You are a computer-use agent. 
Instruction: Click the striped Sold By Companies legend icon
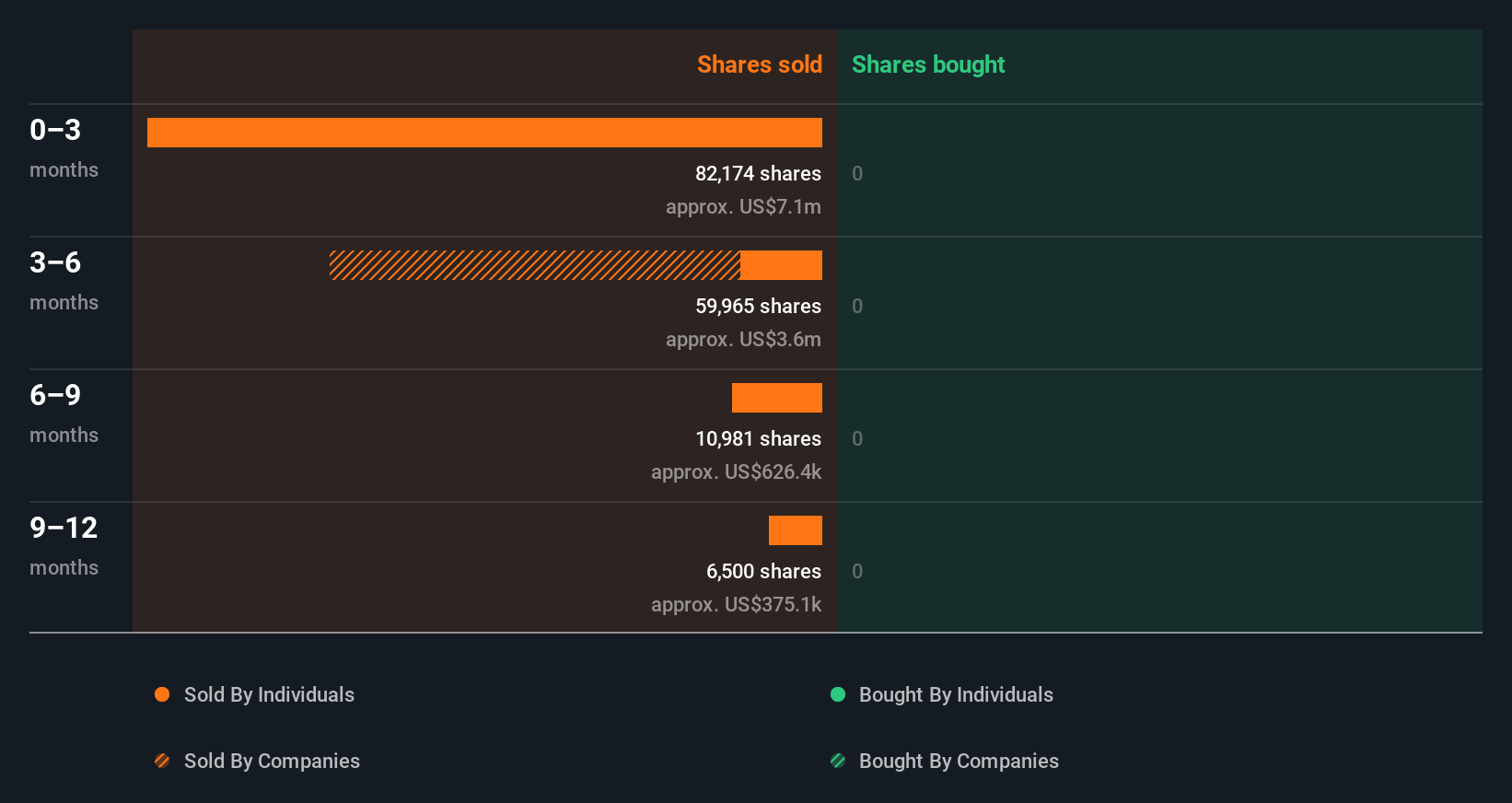coord(162,761)
